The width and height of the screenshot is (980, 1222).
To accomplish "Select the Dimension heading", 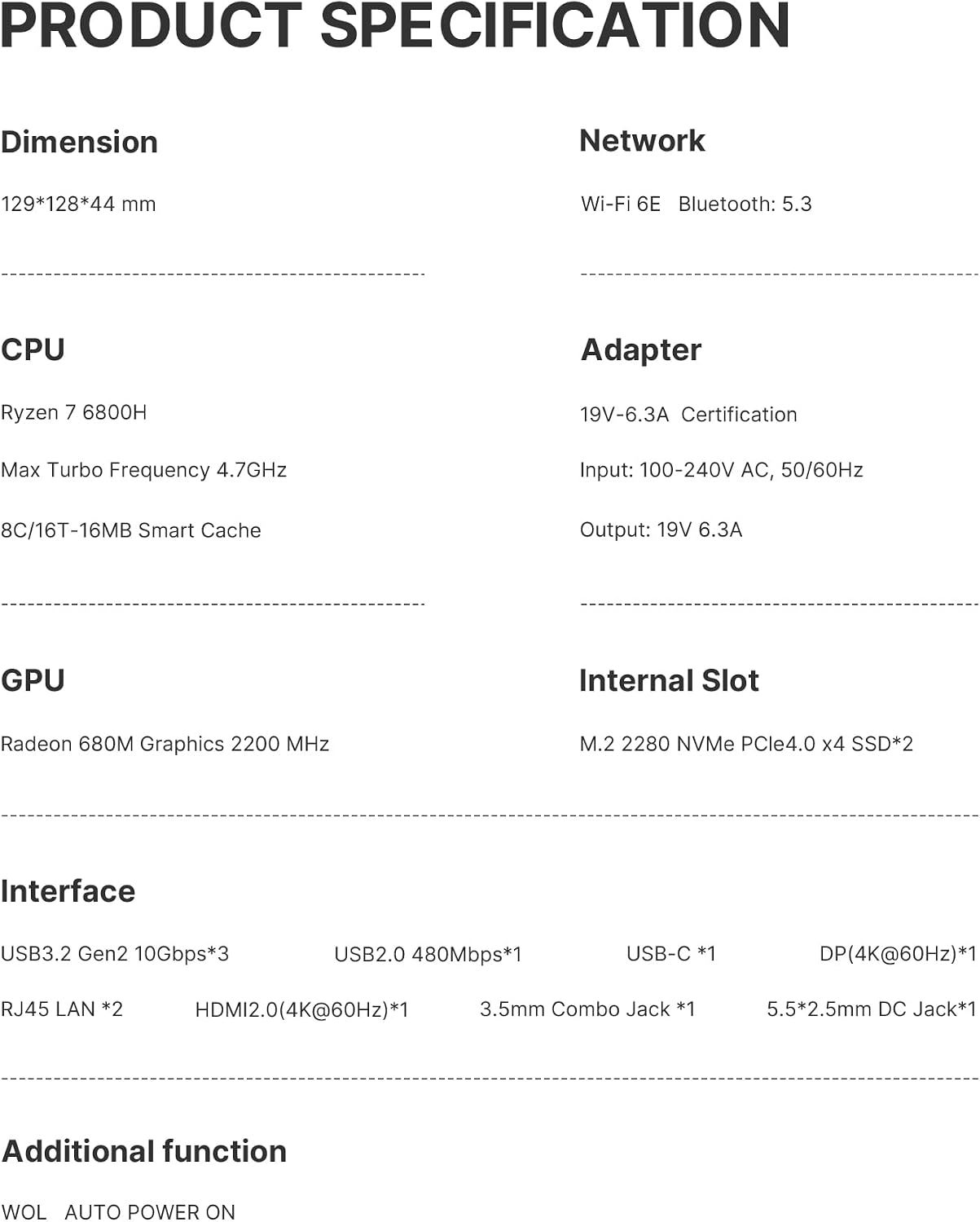I will (x=79, y=142).
